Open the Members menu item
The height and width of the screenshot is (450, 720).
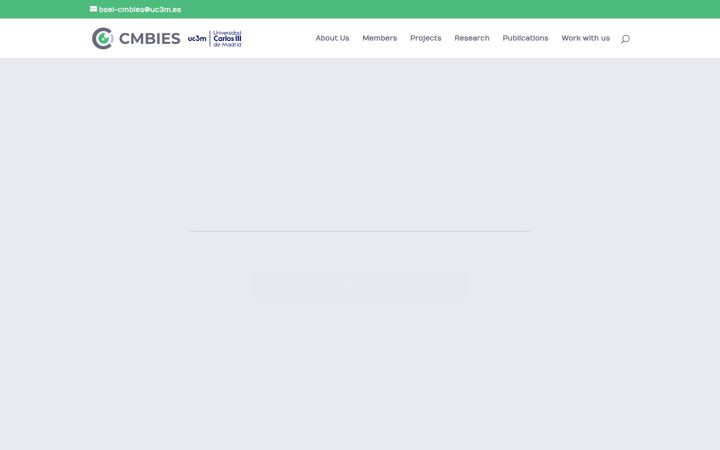380,38
